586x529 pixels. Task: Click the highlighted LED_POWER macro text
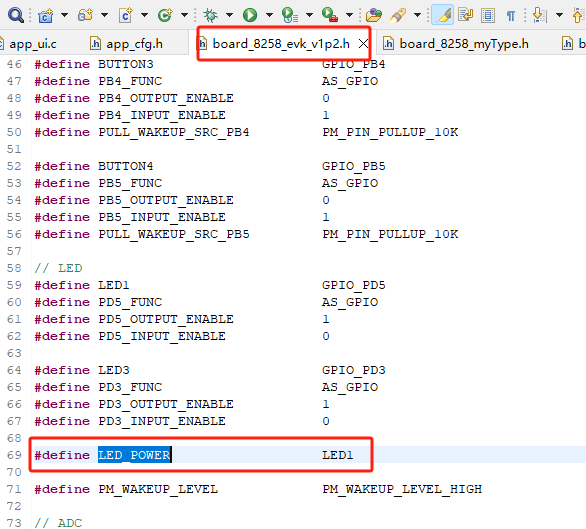click(x=135, y=455)
